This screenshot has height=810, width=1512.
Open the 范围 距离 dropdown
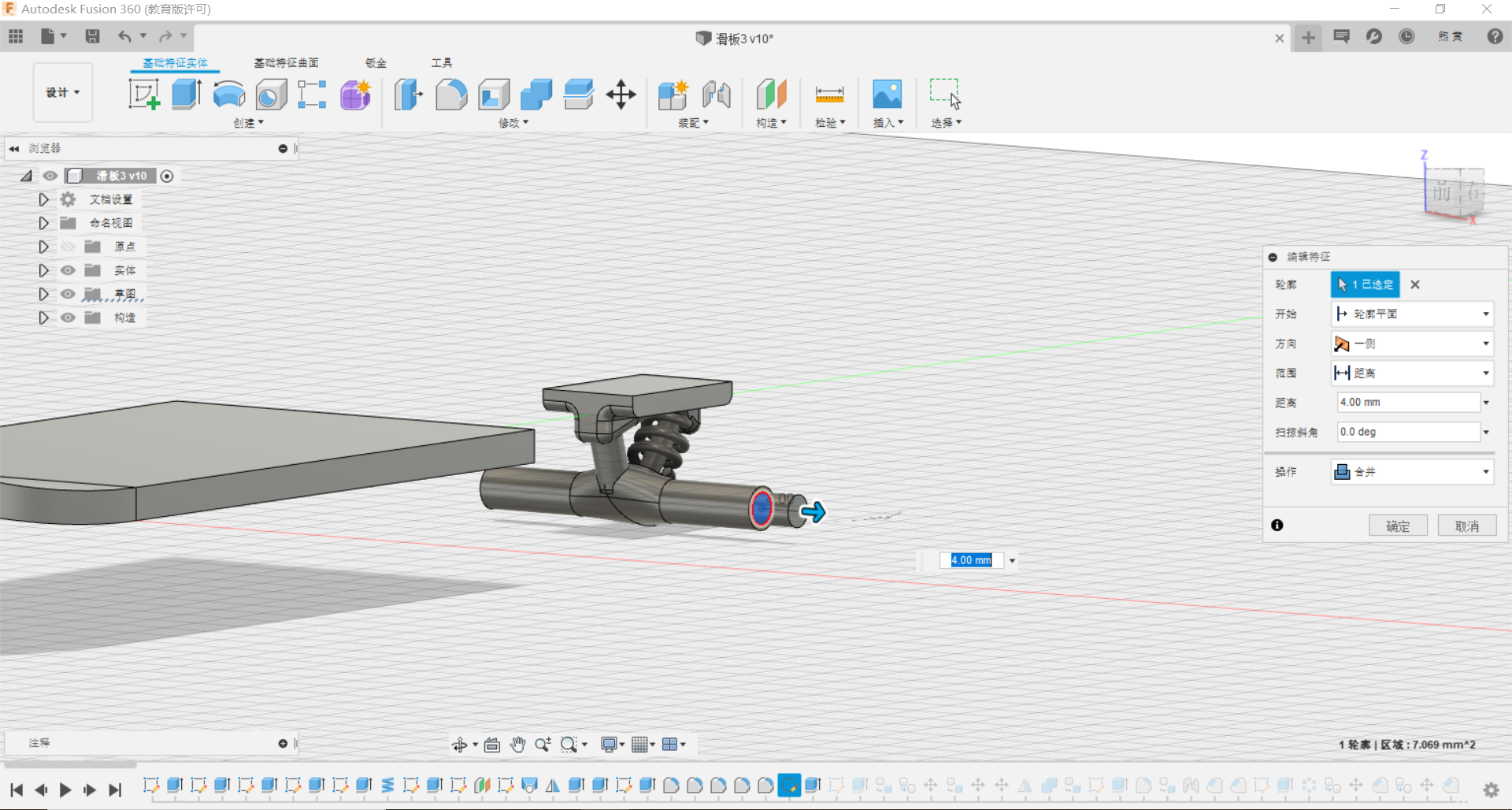click(1412, 373)
